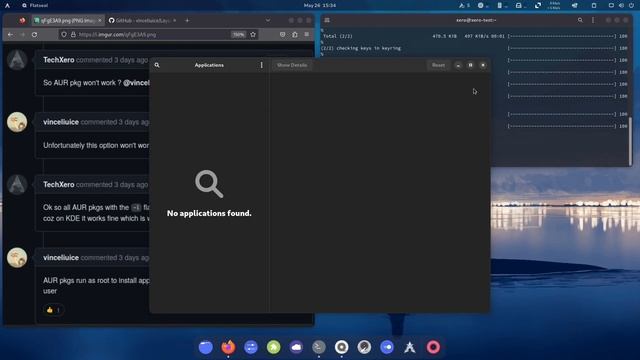Viewport: 640px width, 360px height.
Task: Reset the zoom level badge in the Firefox address bar
Action: (238, 35)
